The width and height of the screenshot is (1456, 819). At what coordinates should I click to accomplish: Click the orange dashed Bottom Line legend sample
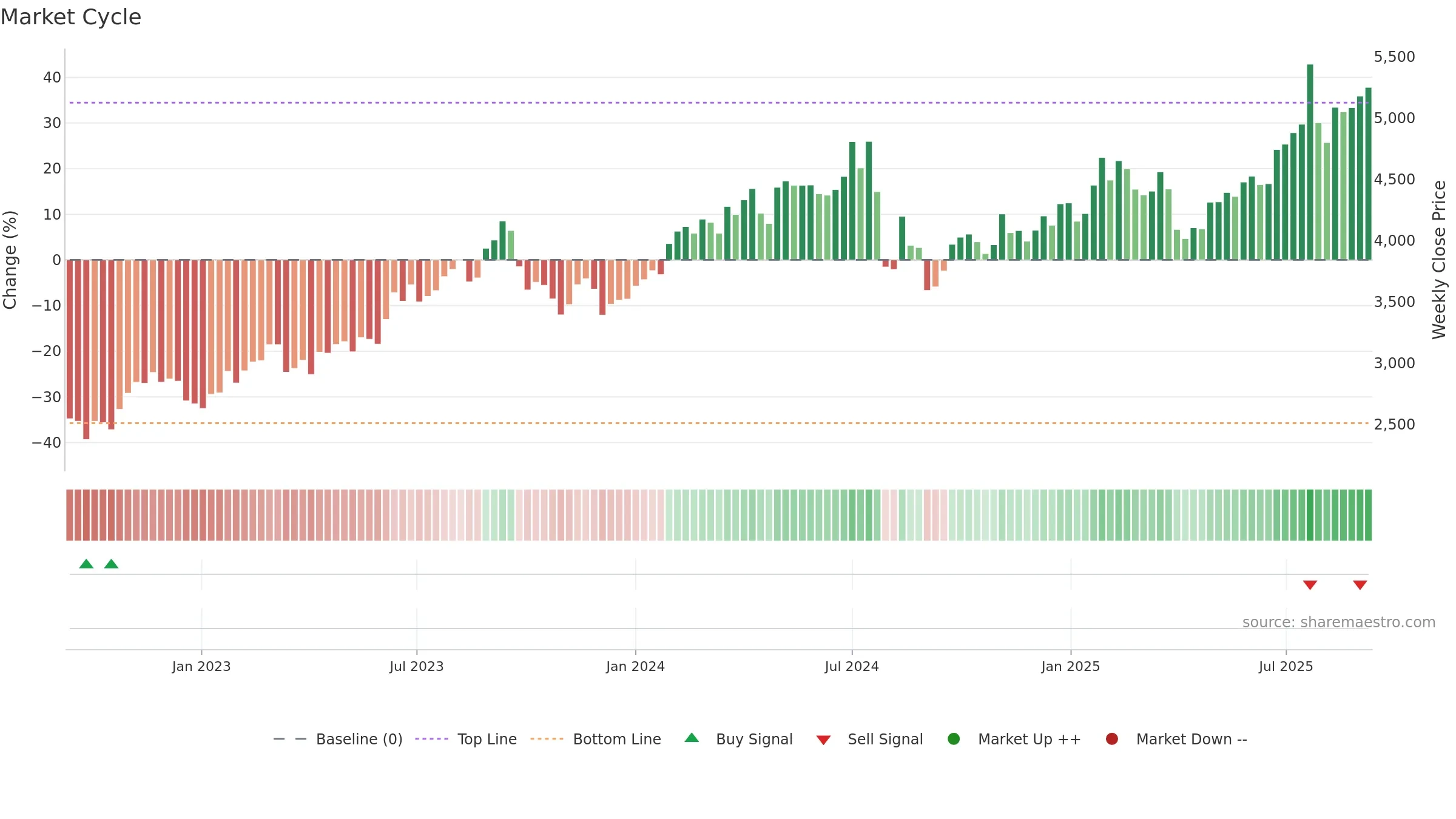click(547, 739)
